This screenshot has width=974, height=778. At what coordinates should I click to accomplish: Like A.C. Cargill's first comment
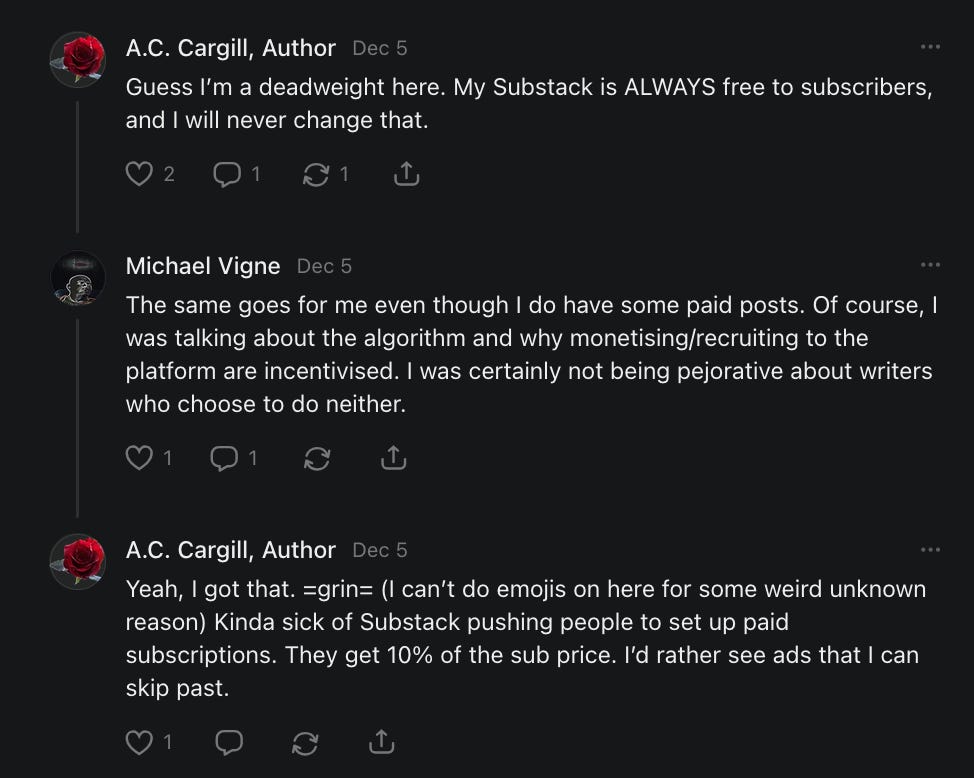coord(138,175)
